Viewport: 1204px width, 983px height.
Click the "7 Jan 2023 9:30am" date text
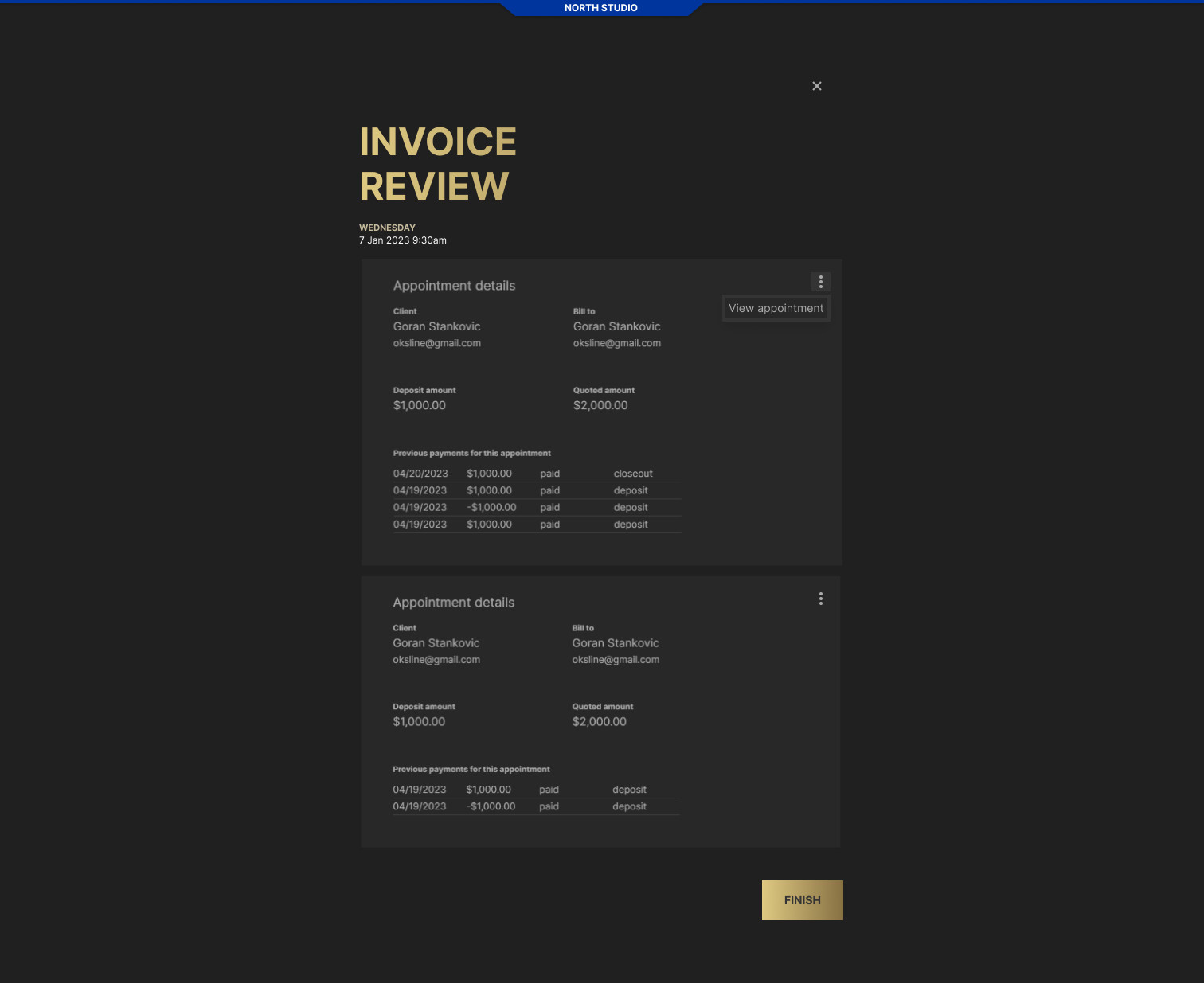click(403, 240)
